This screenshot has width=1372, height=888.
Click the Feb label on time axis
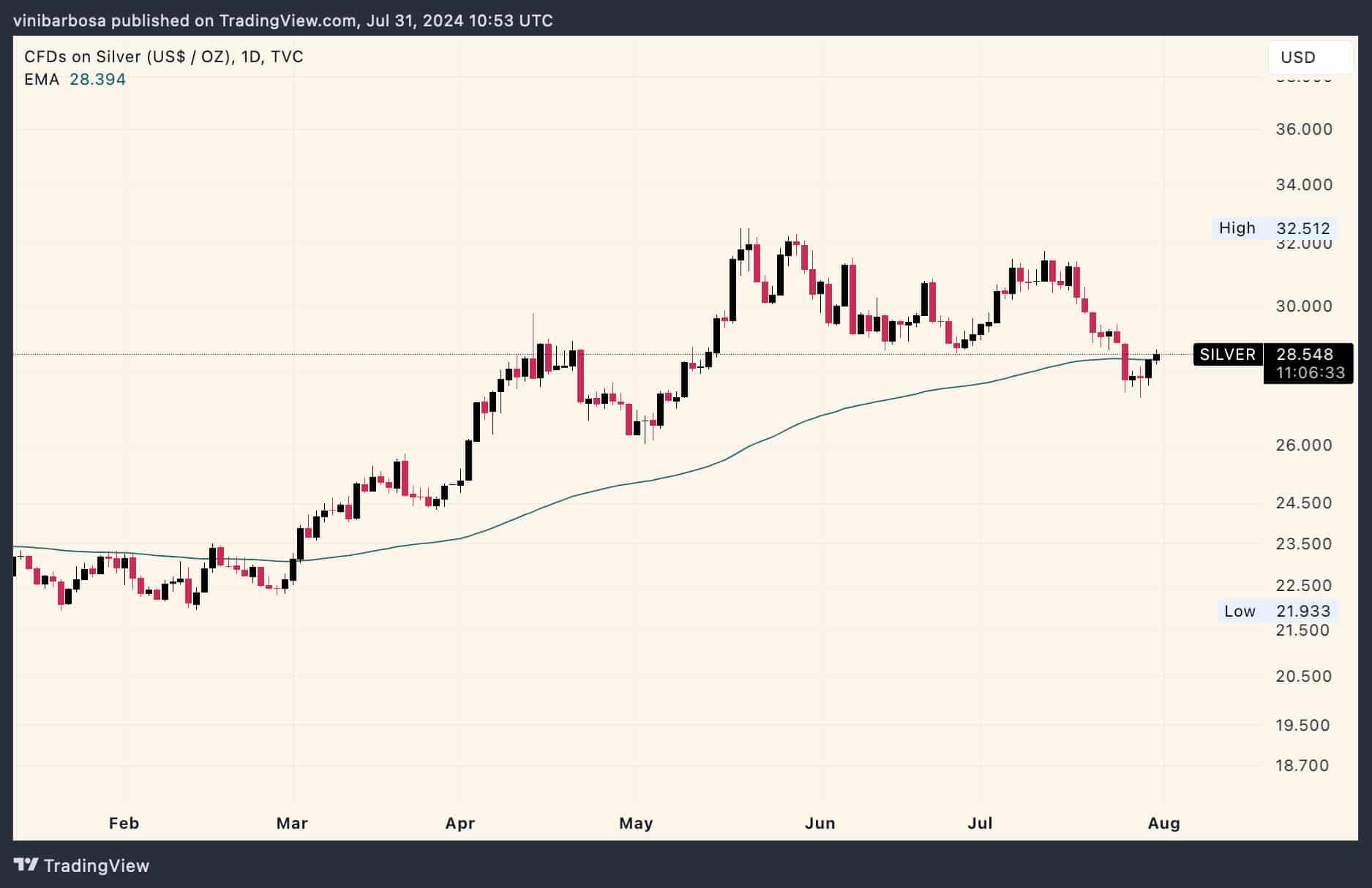[x=123, y=823]
